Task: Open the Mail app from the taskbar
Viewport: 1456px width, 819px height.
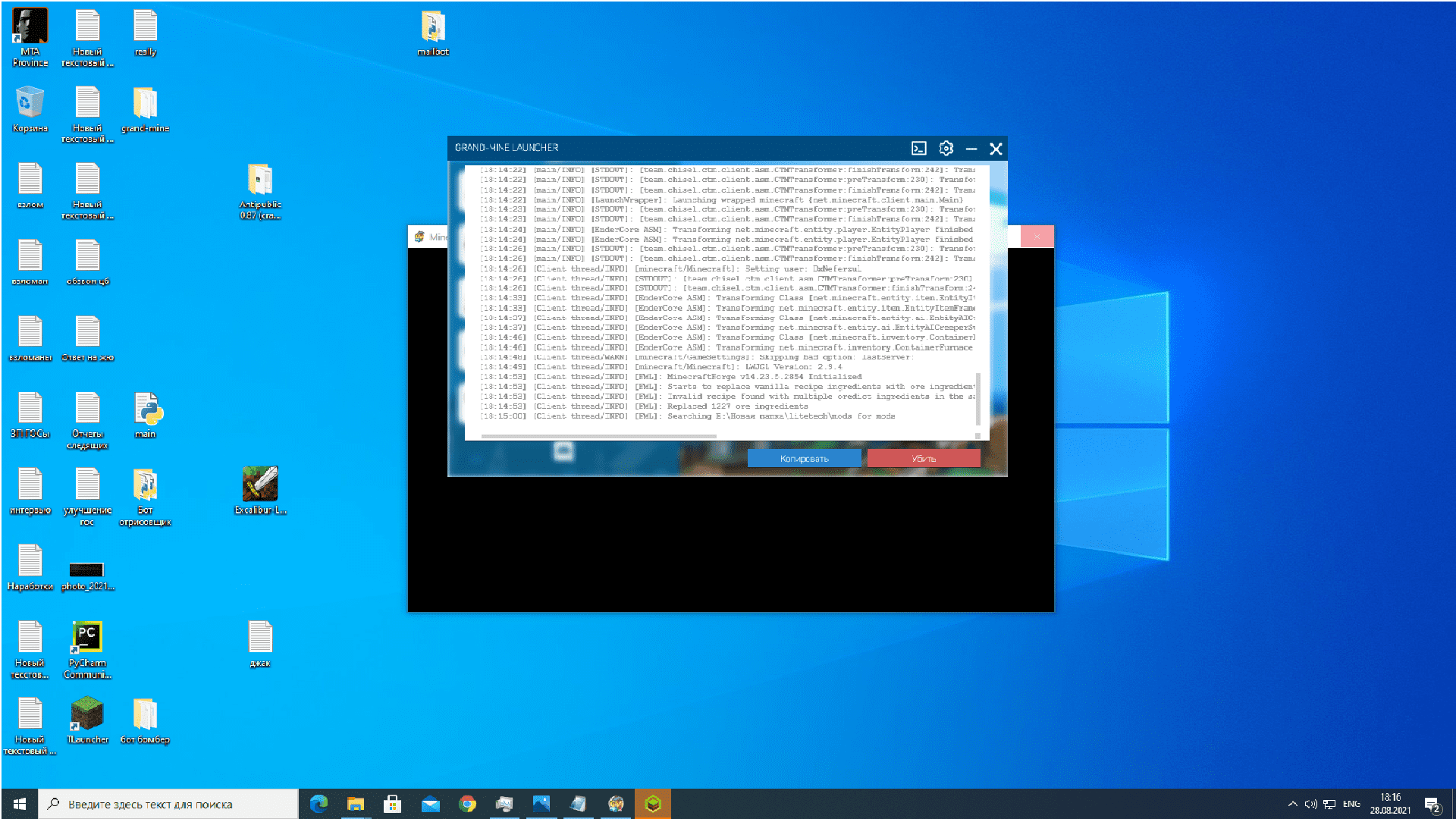Action: (430, 804)
